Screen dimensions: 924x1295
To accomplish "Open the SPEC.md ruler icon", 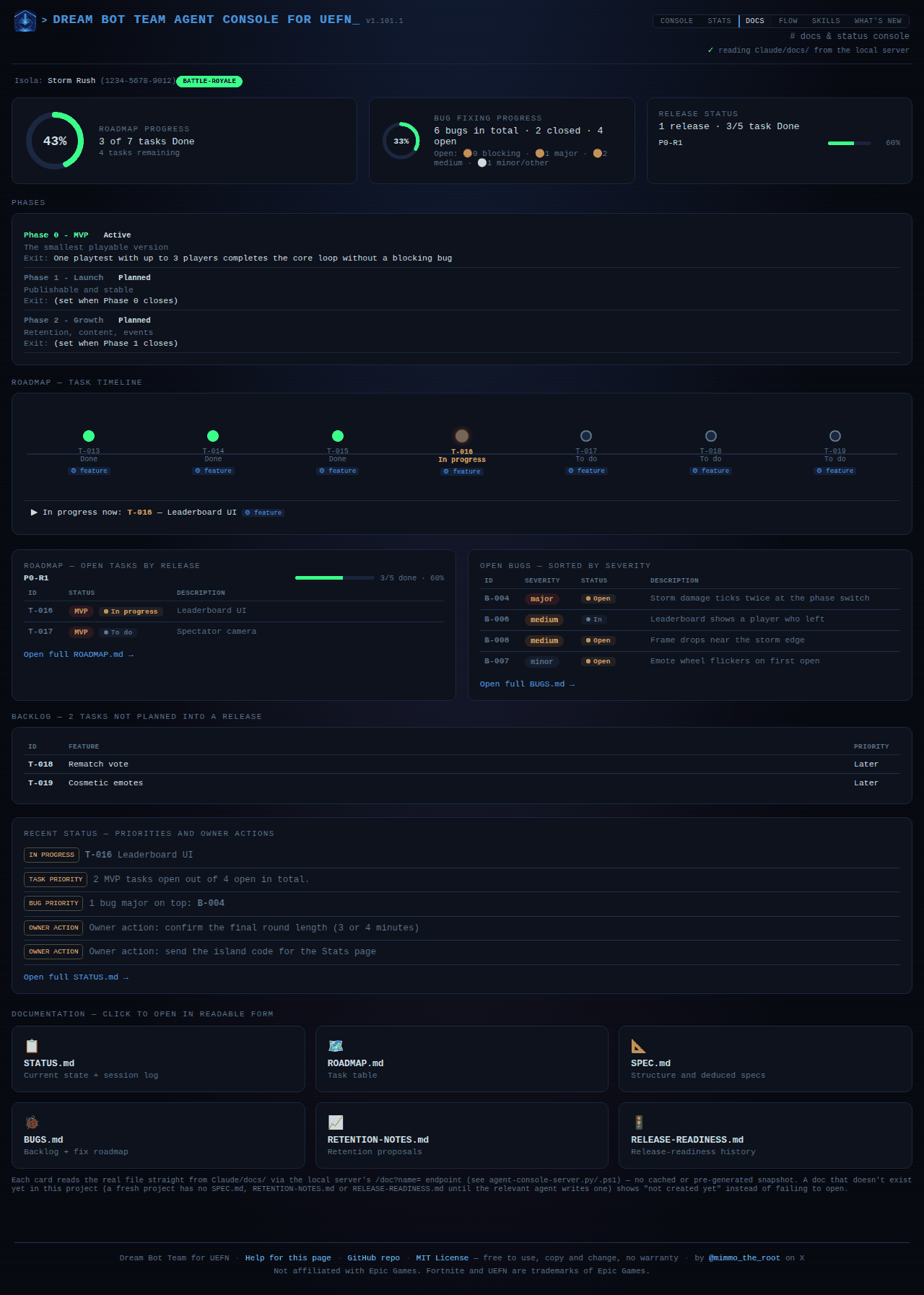I will [638, 1046].
